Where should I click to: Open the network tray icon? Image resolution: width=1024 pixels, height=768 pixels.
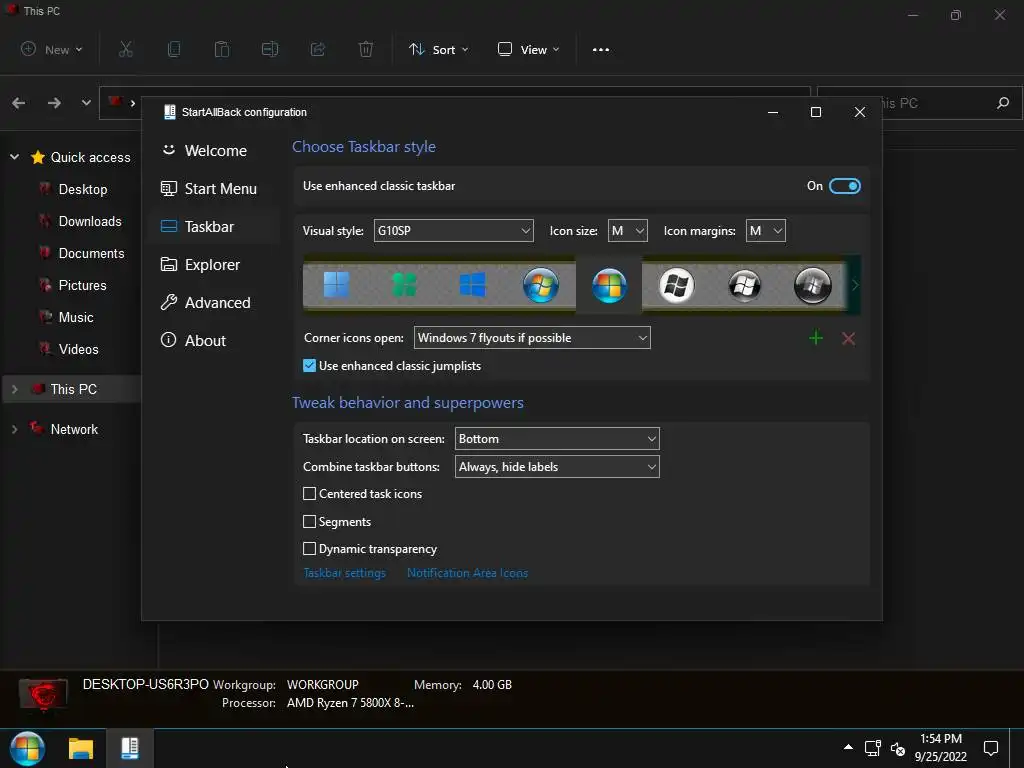click(x=872, y=748)
